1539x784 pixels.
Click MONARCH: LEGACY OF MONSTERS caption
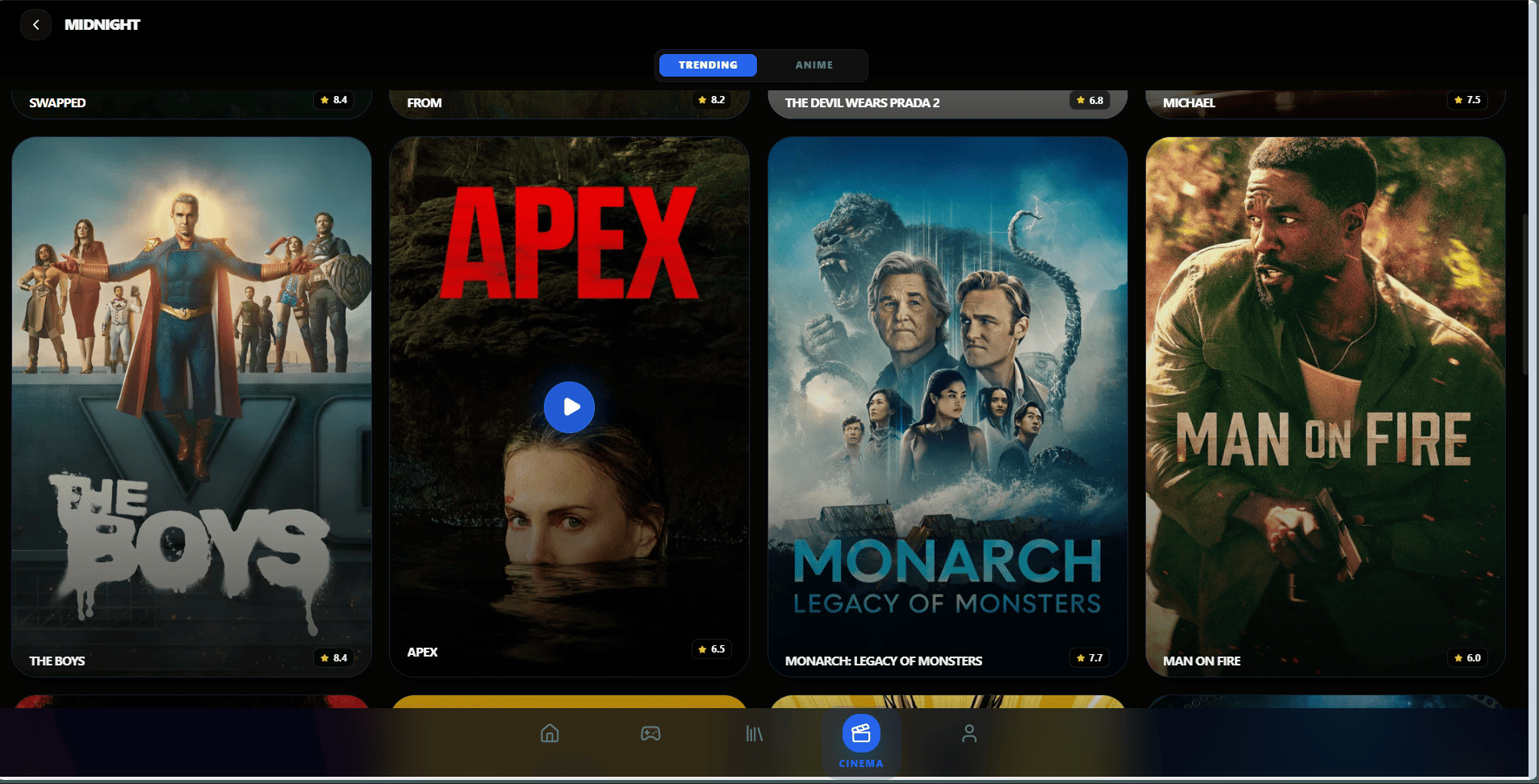coord(884,661)
